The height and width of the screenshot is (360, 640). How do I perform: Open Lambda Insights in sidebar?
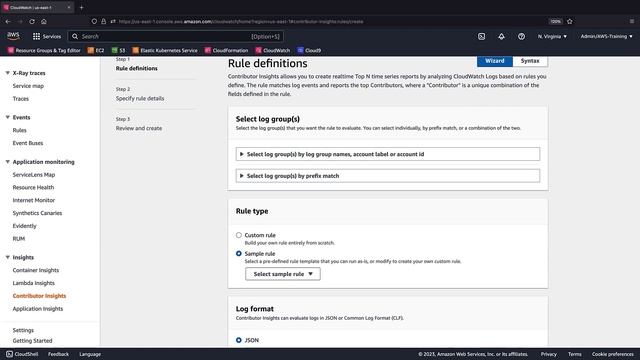click(x=33, y=283)
